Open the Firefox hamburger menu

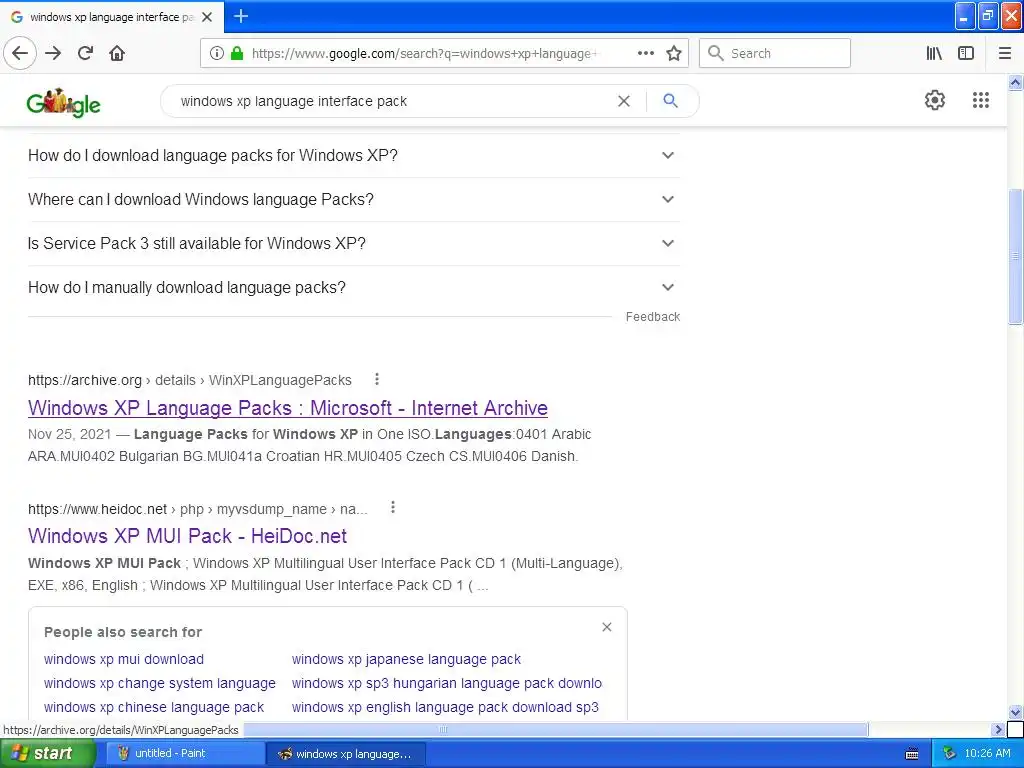pyautogui.click(x=1004, y=53)
